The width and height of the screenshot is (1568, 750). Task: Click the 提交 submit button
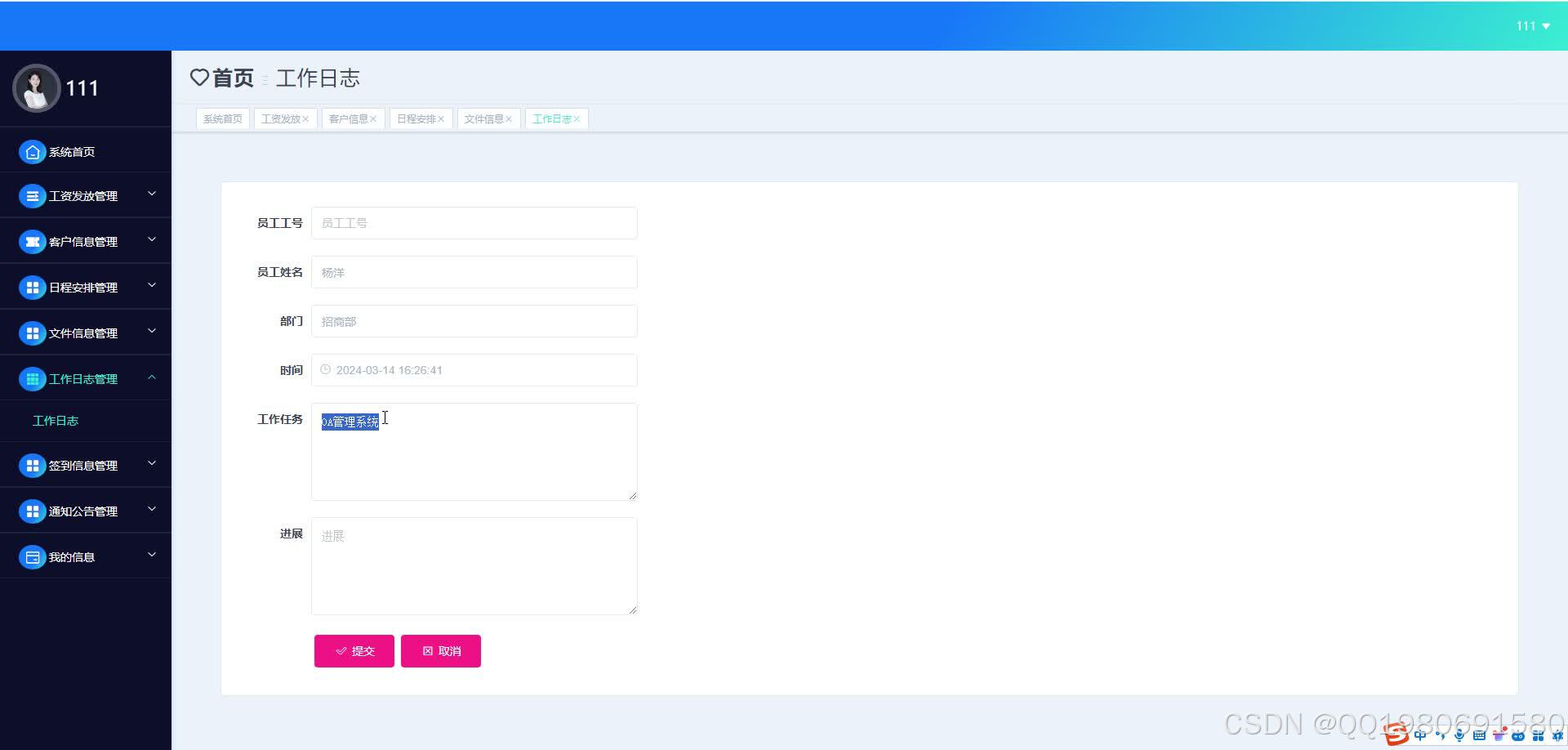[354, 651]
